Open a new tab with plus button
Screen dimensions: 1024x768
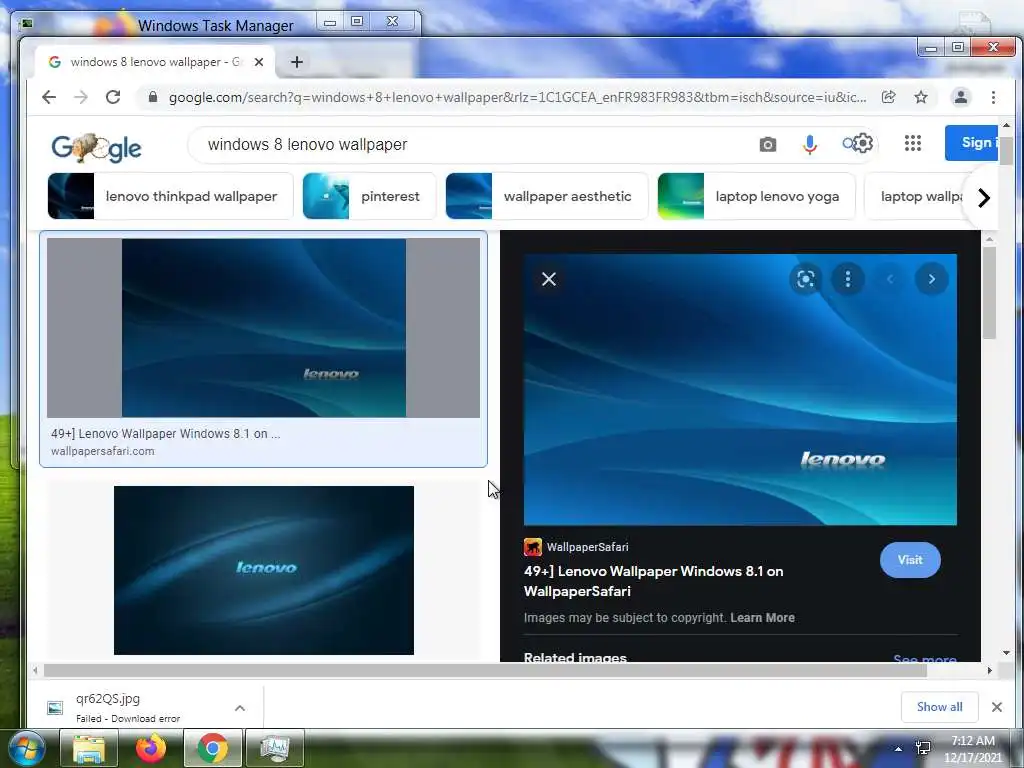(297, 62)
